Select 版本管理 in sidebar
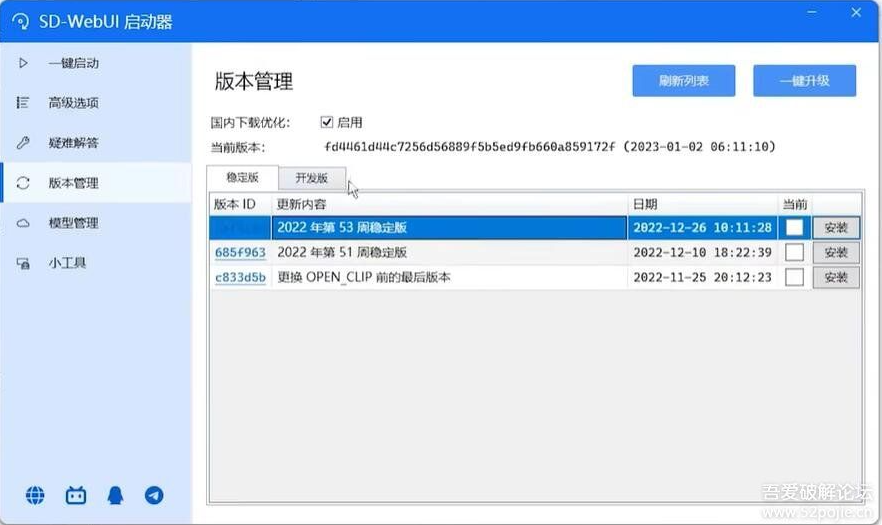The width and height of the screenshot is (882, 525). [96, 183]
